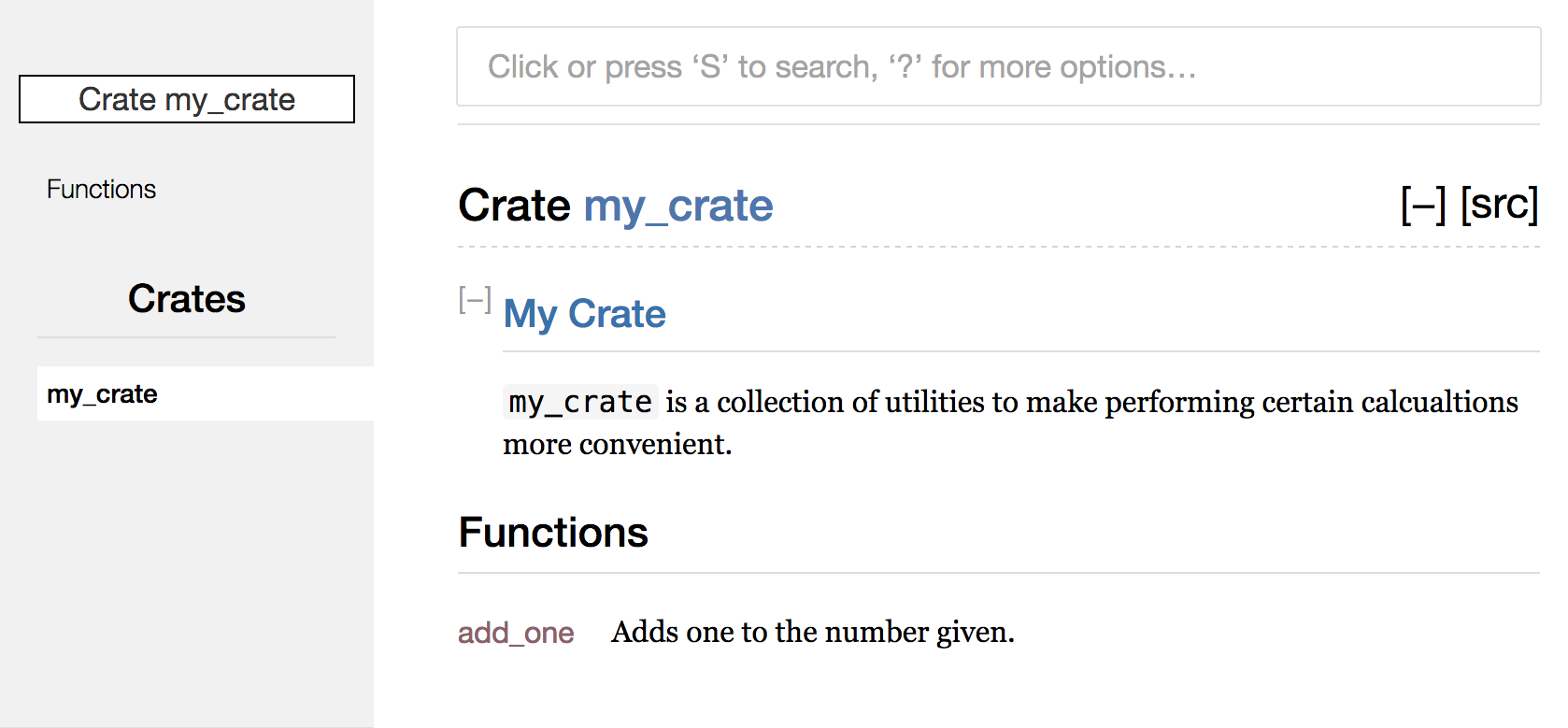Toggle visibility of My Crate documentation
This screenshot has height=728, width=1568.
(x=475, y=300)
